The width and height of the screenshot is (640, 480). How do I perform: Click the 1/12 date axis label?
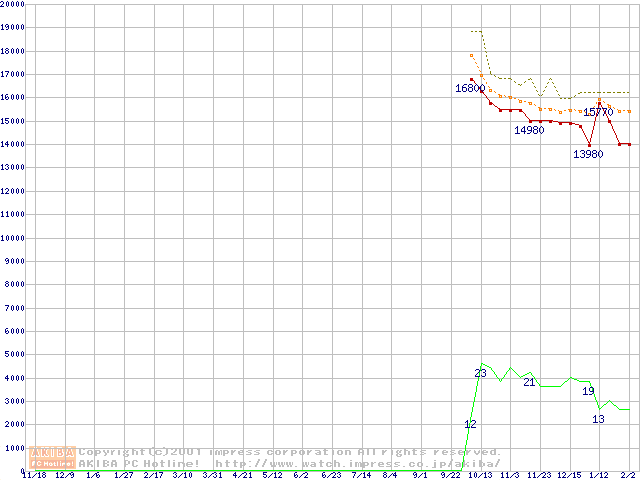point(599,475)
